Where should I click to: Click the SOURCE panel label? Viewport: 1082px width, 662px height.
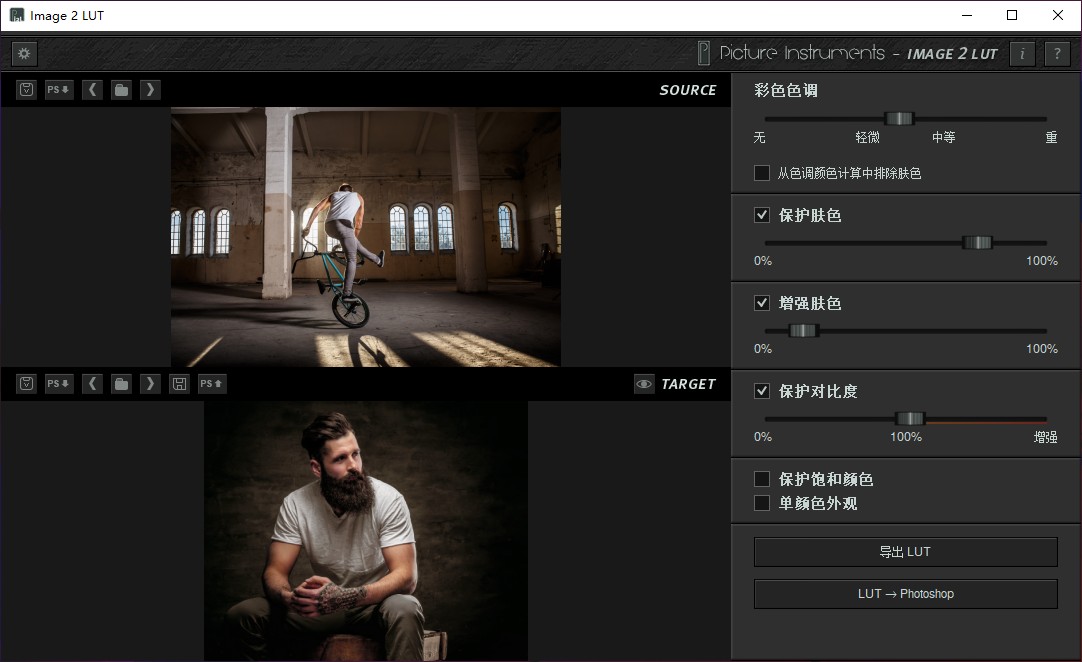coord(687,90)
